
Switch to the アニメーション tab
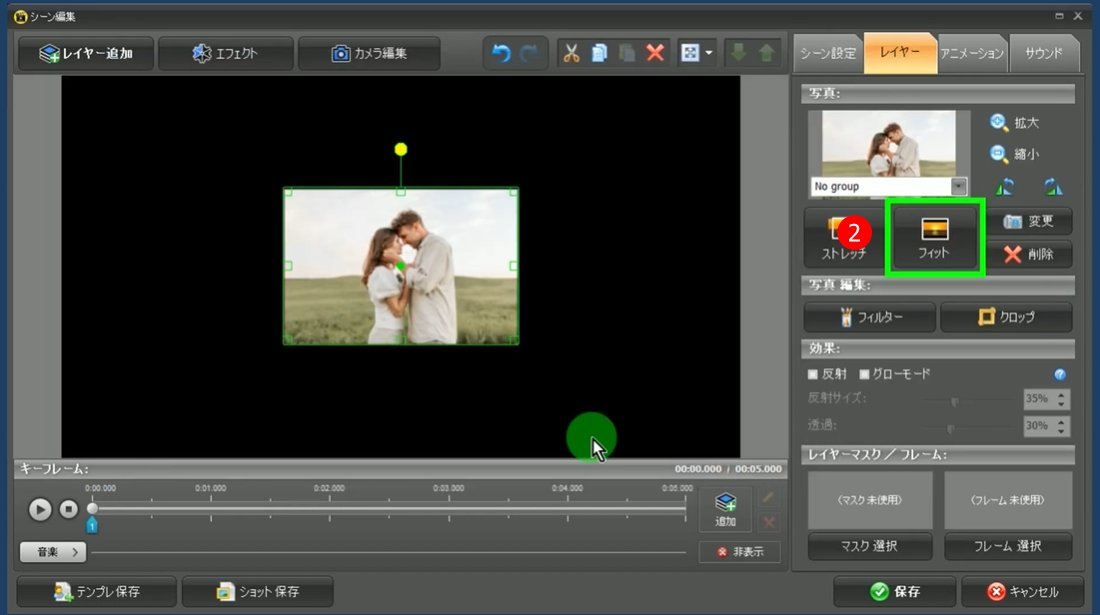tap(971, 53)
